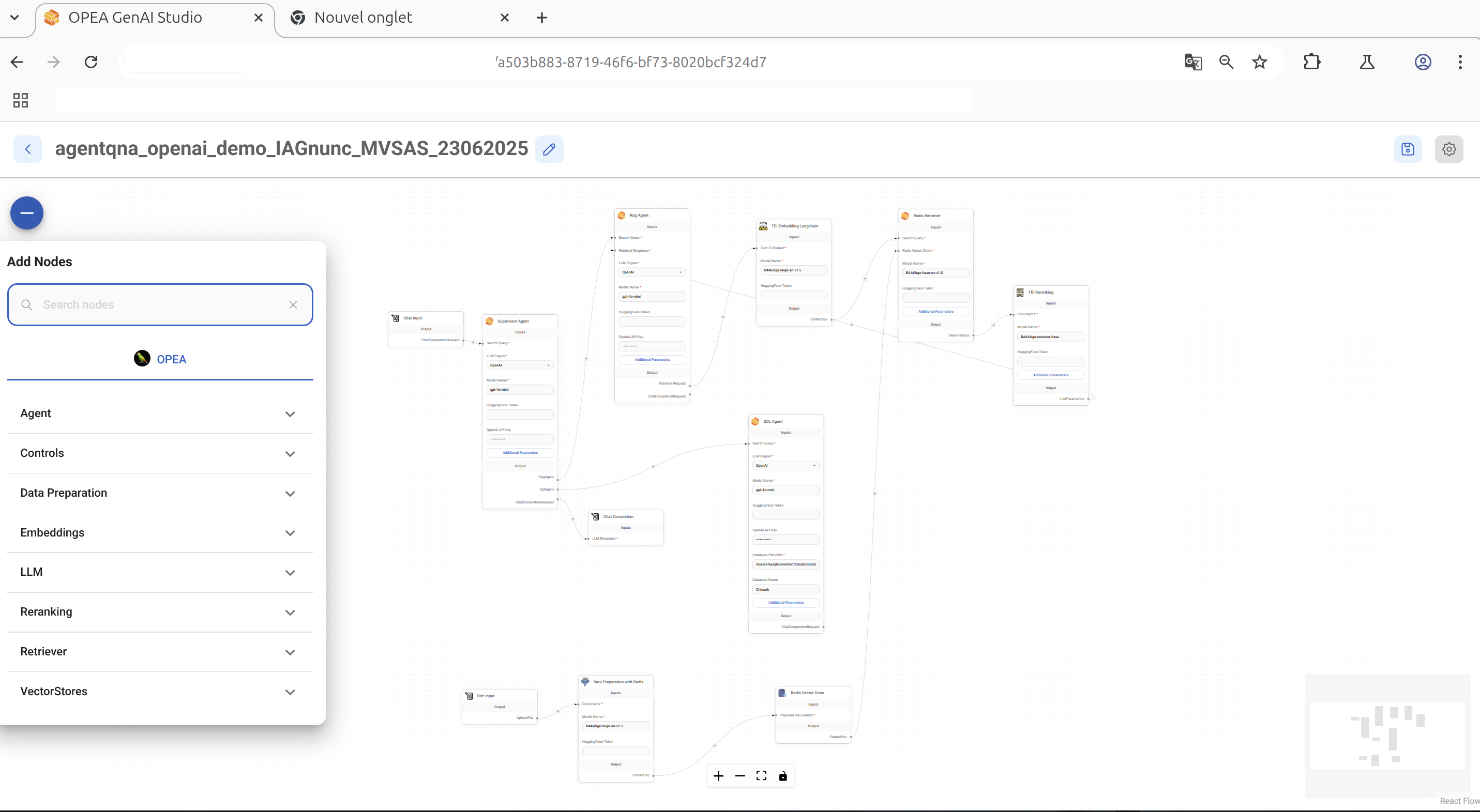Image resolution: width=1480 pixels, height=812 pixels.
Task: Select the Chat Completion node icon
Action: click(595, 517)
